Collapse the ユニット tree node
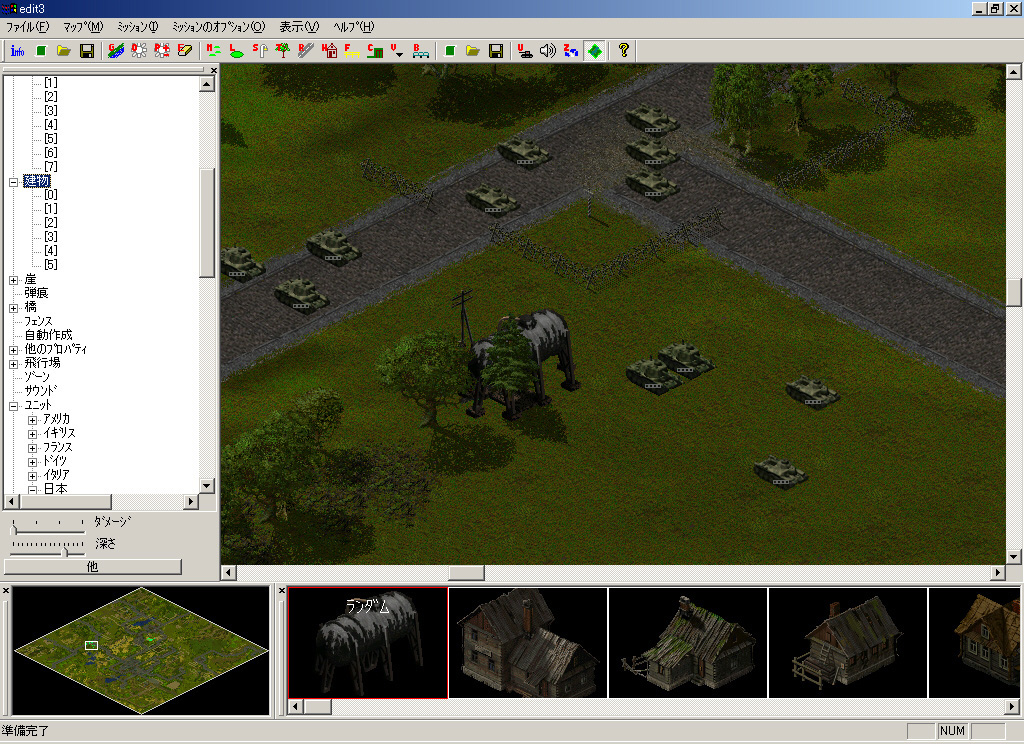Viewport: 1024px width, 744px height. (x=13, y=406)
